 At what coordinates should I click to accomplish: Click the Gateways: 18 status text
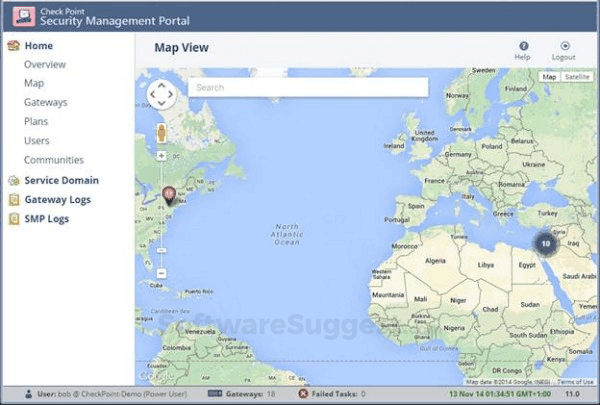(250, 394)
